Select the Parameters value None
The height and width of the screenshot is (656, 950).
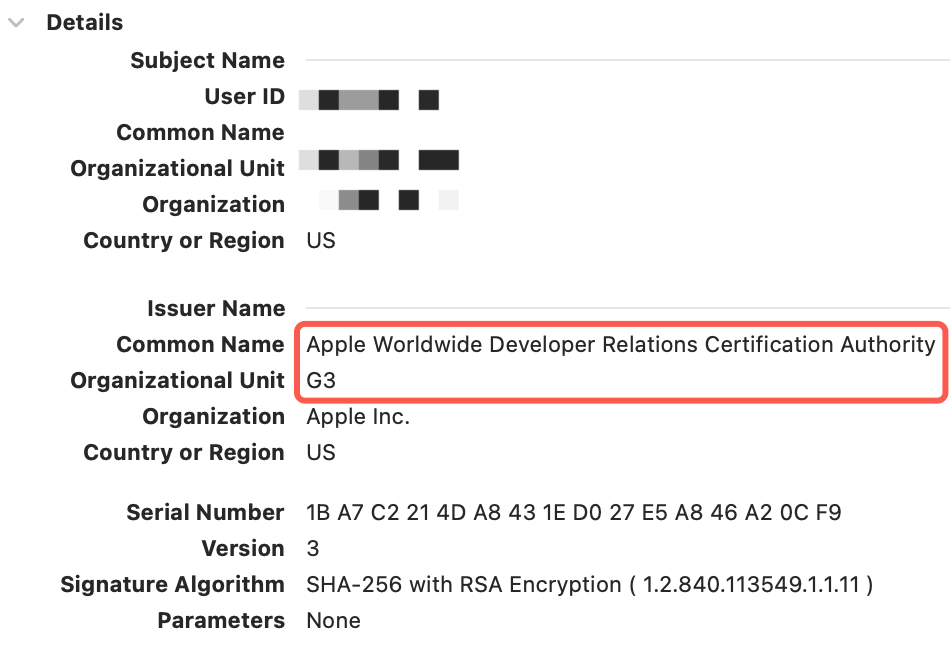coord(333,621)
